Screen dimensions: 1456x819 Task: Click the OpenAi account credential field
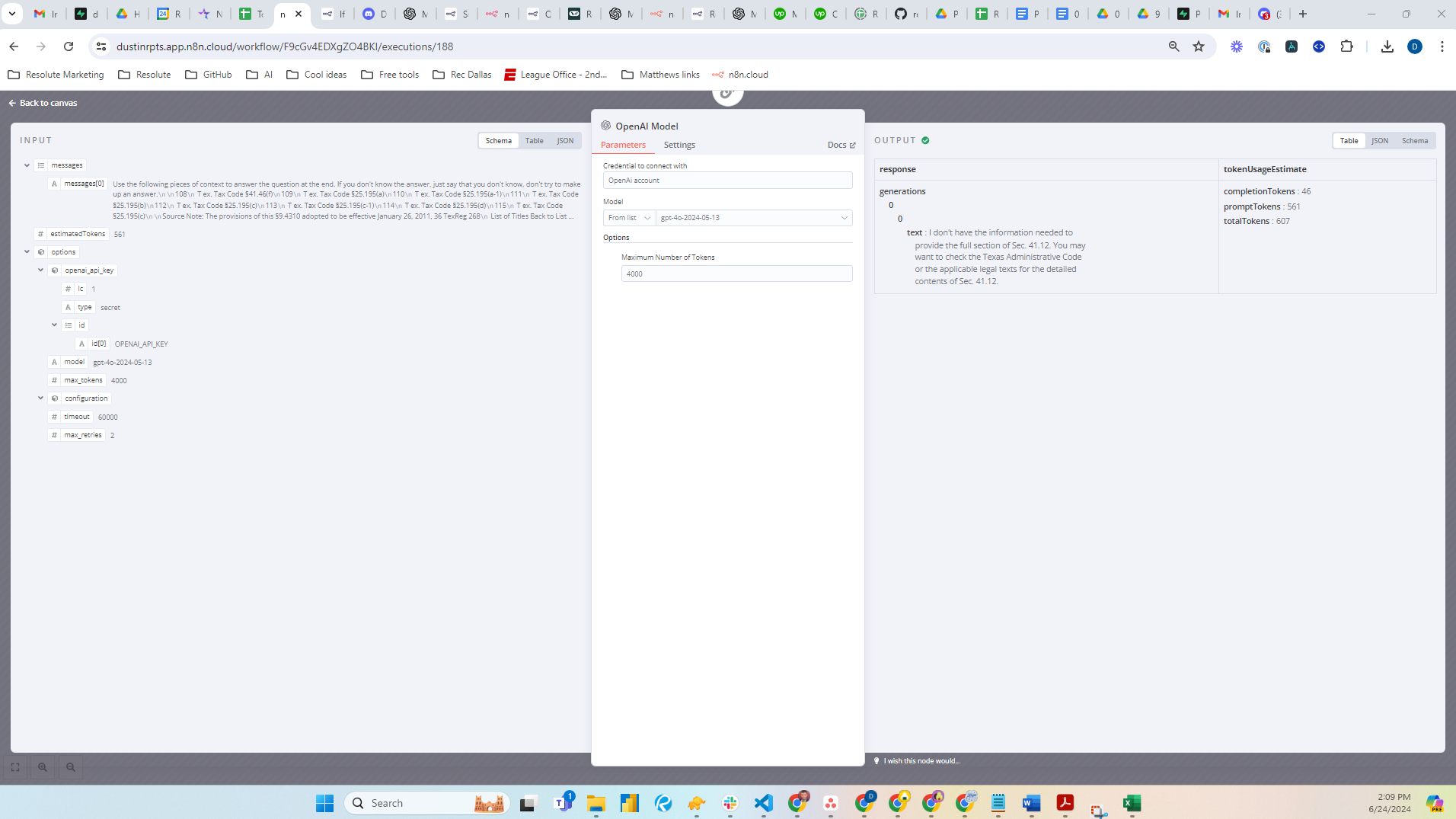[727, 181]
